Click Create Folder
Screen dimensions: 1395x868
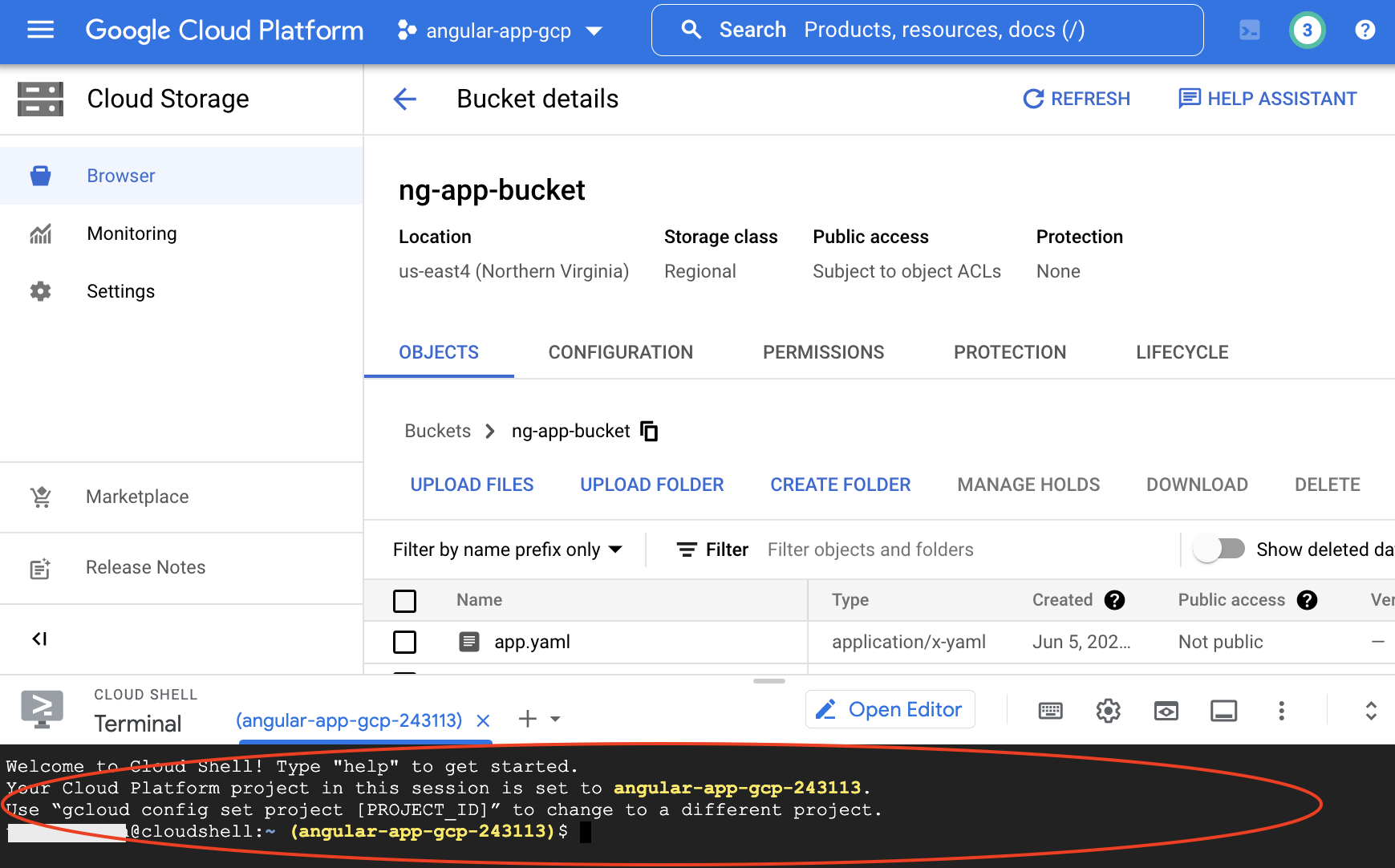pos(841,485)
